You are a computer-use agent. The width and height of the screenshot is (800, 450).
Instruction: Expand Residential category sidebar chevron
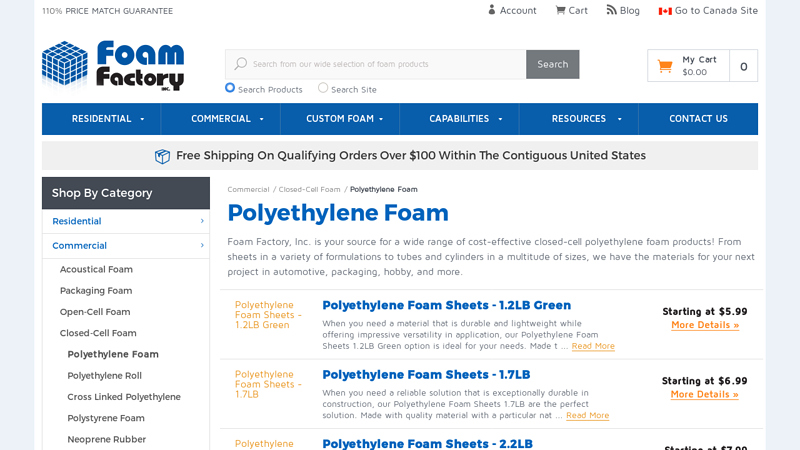coord(202,221)
